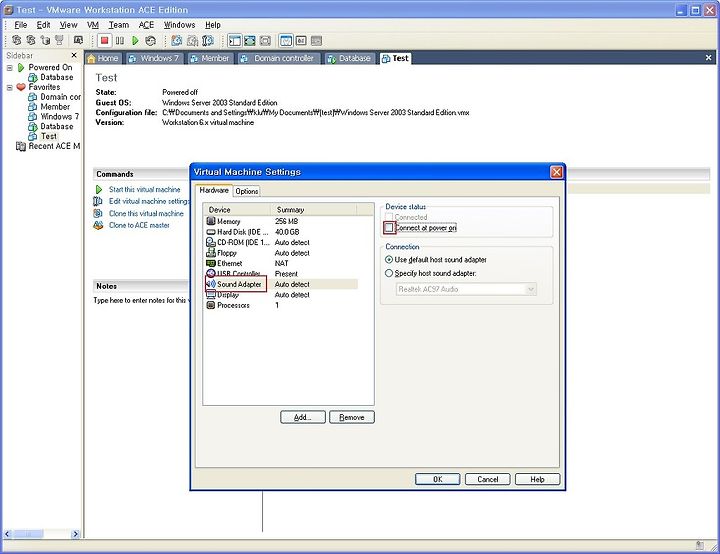Viewport: 720px width, 554px height.
Task: Collapse the Powered On tree node
Action: 10,68
